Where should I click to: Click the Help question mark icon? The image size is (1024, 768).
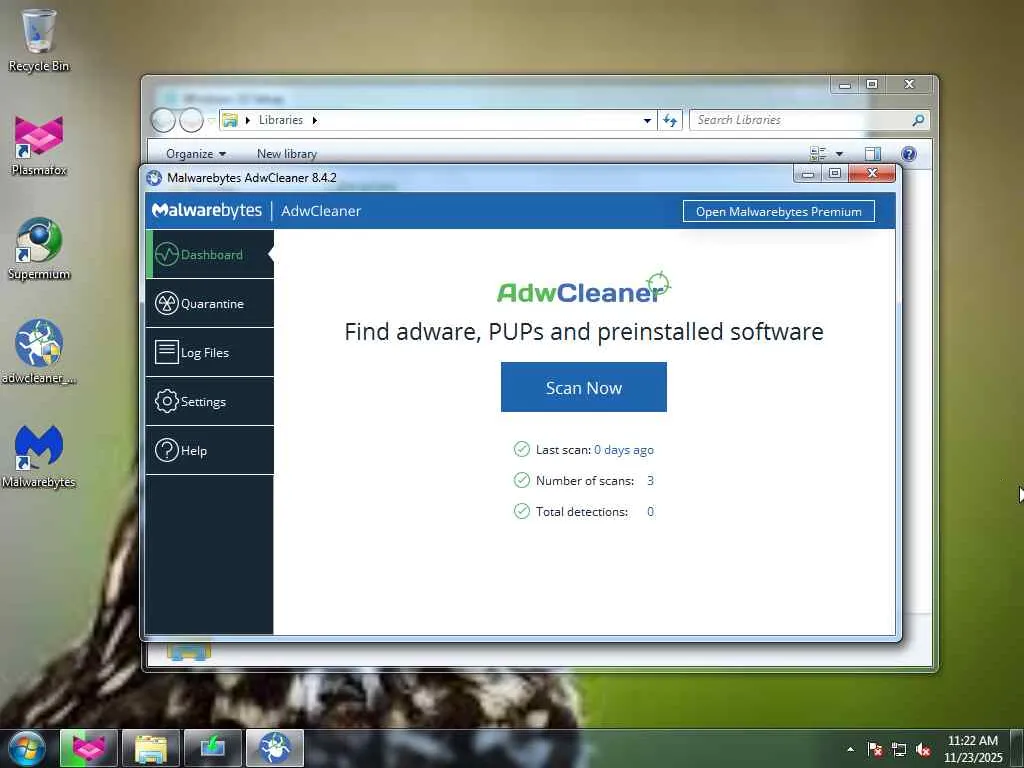[x=167, y=450]
